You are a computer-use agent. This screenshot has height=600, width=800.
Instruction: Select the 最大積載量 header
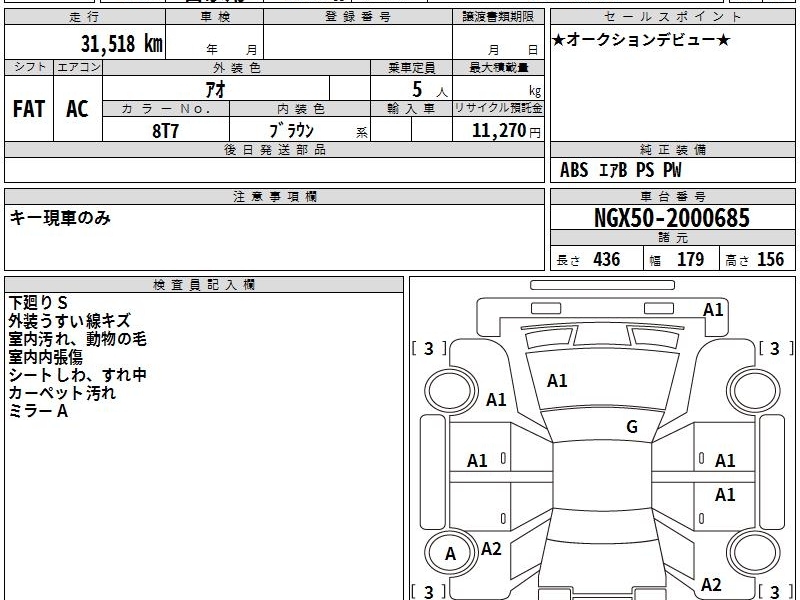(x=498, y=67)
